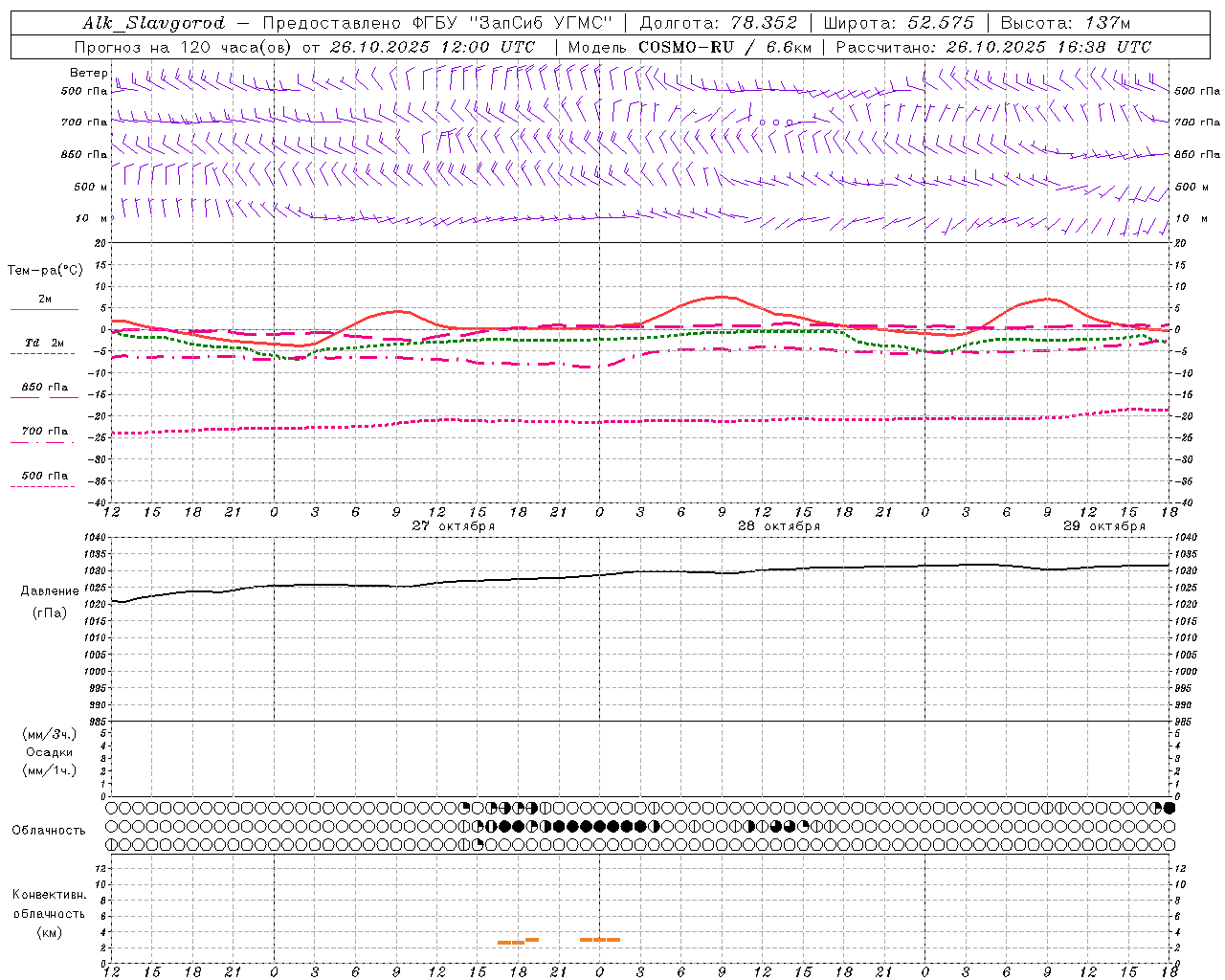Click the red 2м temperature legend line
This screenshot has height=980, width=1225.
pyautogui.click(x=44, y=309)
